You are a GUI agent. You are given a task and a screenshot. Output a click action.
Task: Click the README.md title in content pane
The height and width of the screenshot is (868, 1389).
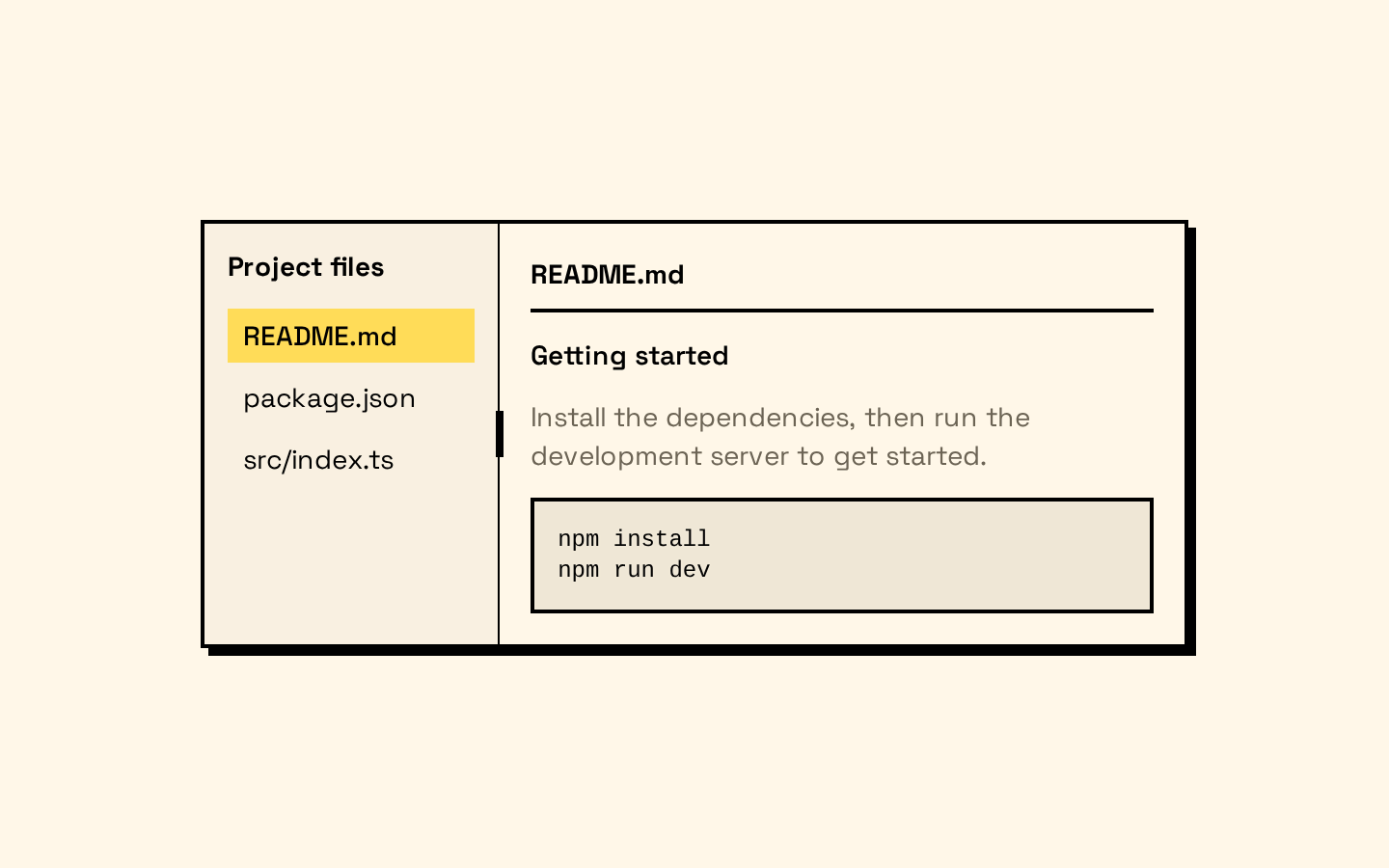608,275
